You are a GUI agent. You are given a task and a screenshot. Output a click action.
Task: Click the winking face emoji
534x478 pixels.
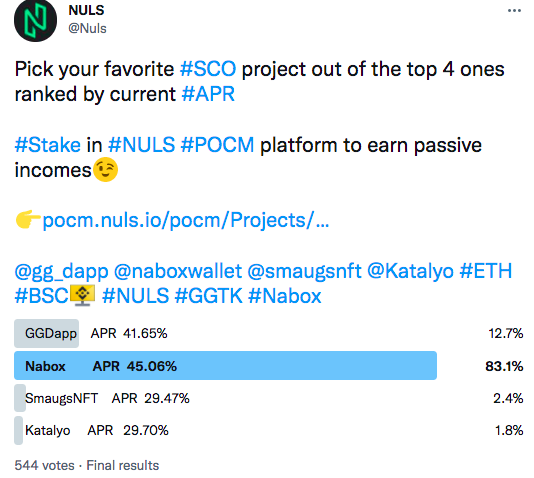tap(106, 170)
